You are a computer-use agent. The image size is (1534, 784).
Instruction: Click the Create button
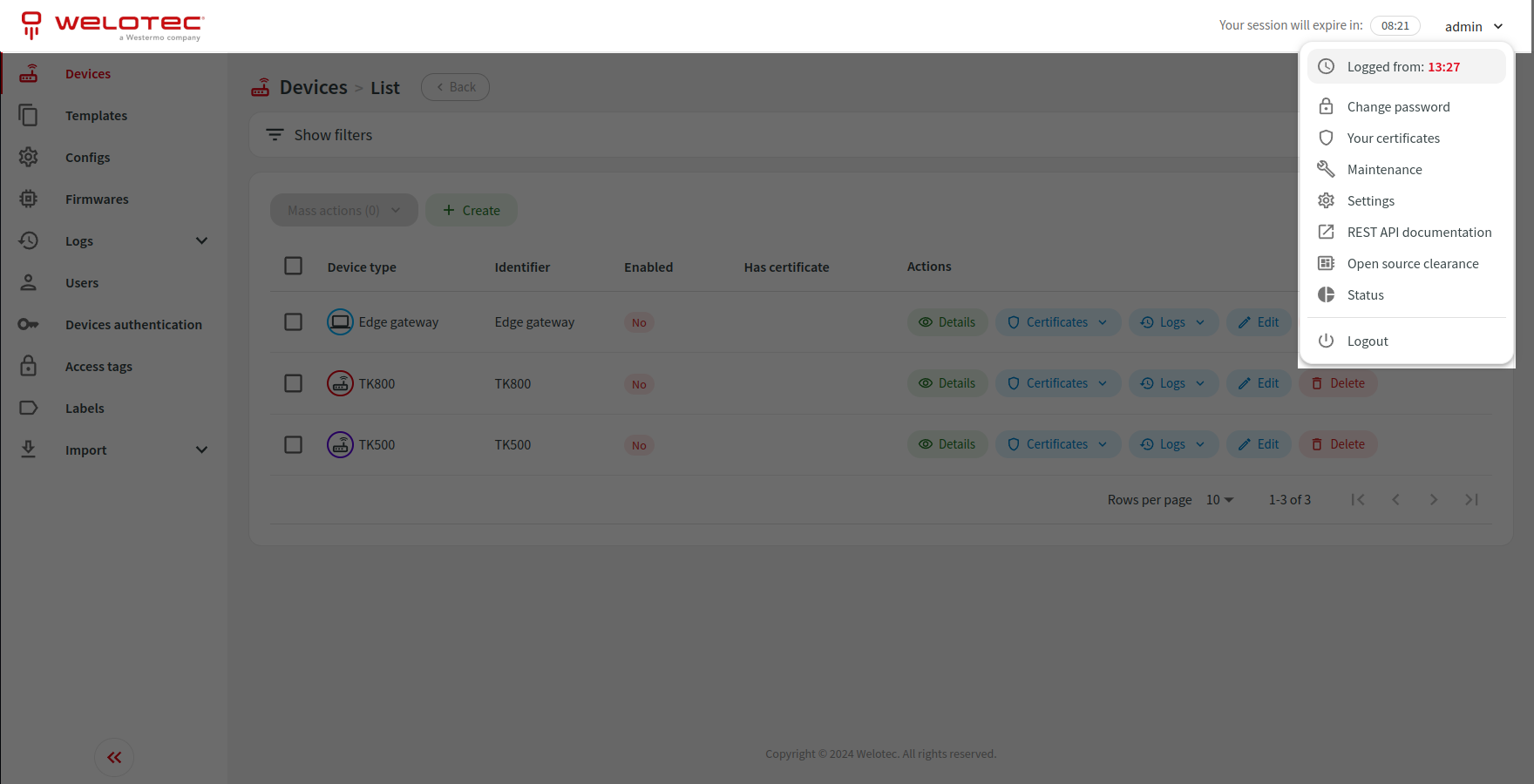(x=471, y=210)
